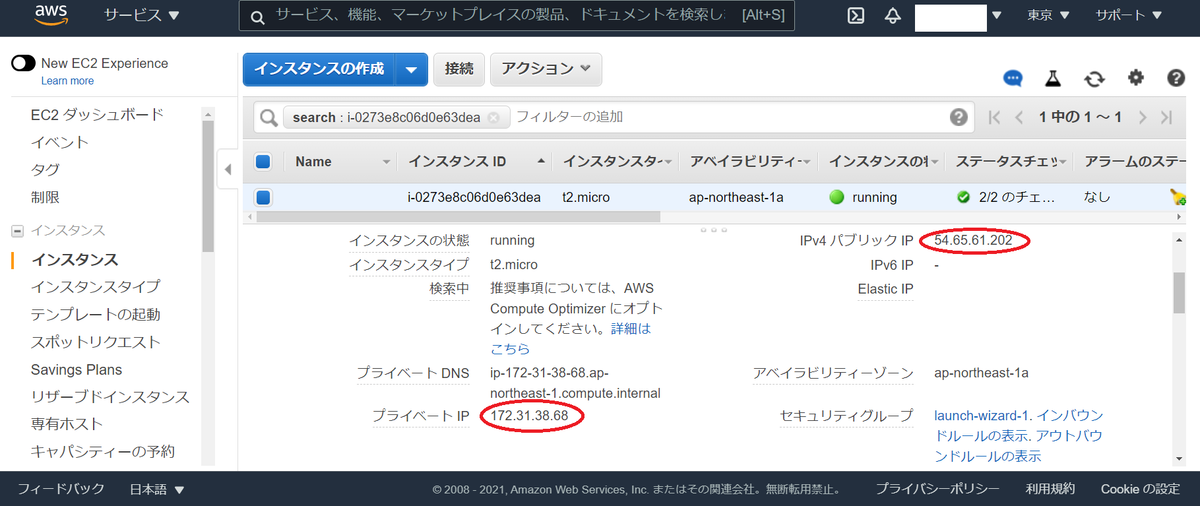Toggle the New EC2 Experience switch
The width and height of the screenshot is (1200, 506).
(x=23, y=63)
